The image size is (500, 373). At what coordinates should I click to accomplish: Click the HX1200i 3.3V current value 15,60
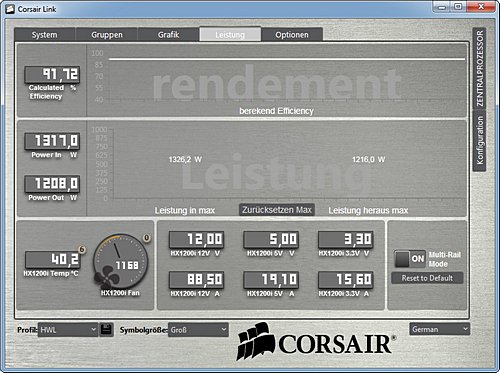point(346,280)
